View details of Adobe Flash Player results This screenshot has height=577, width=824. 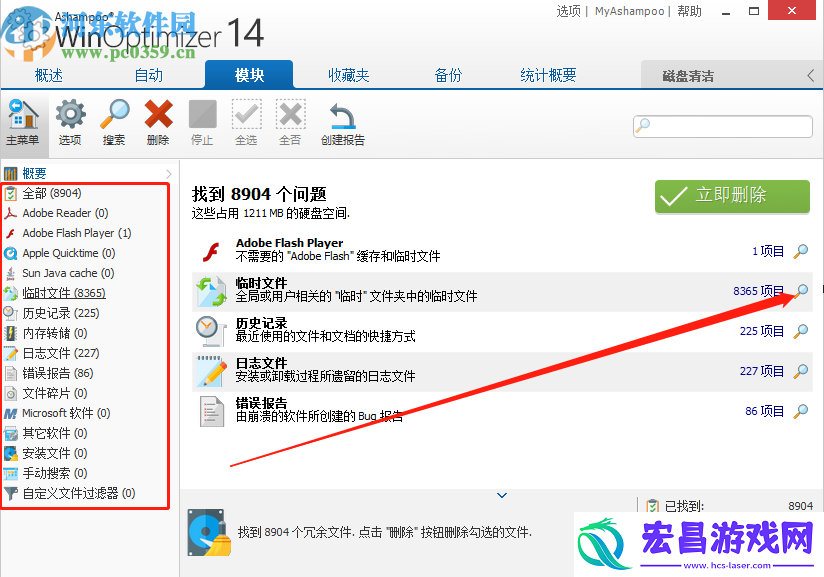pyautogui.click(x=800, y=251)
